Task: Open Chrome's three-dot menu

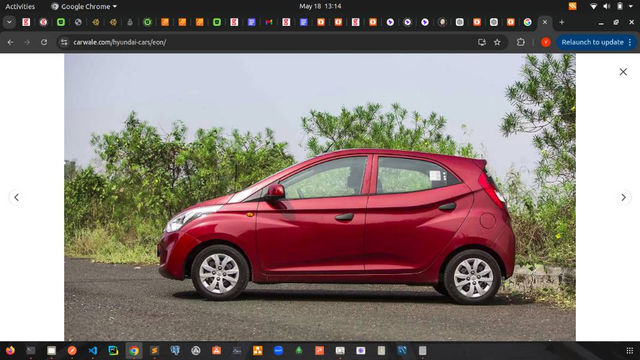Action: click(630, 42)
